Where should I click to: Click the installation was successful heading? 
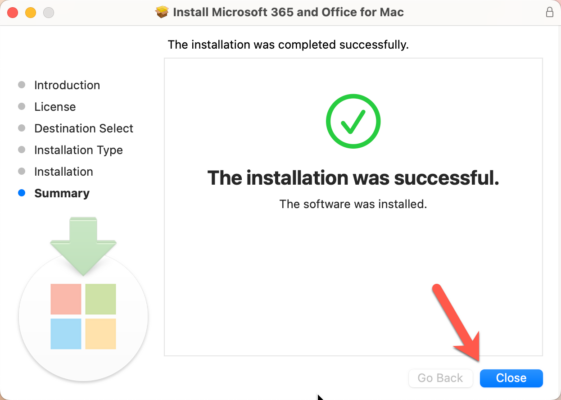(353, 178)
